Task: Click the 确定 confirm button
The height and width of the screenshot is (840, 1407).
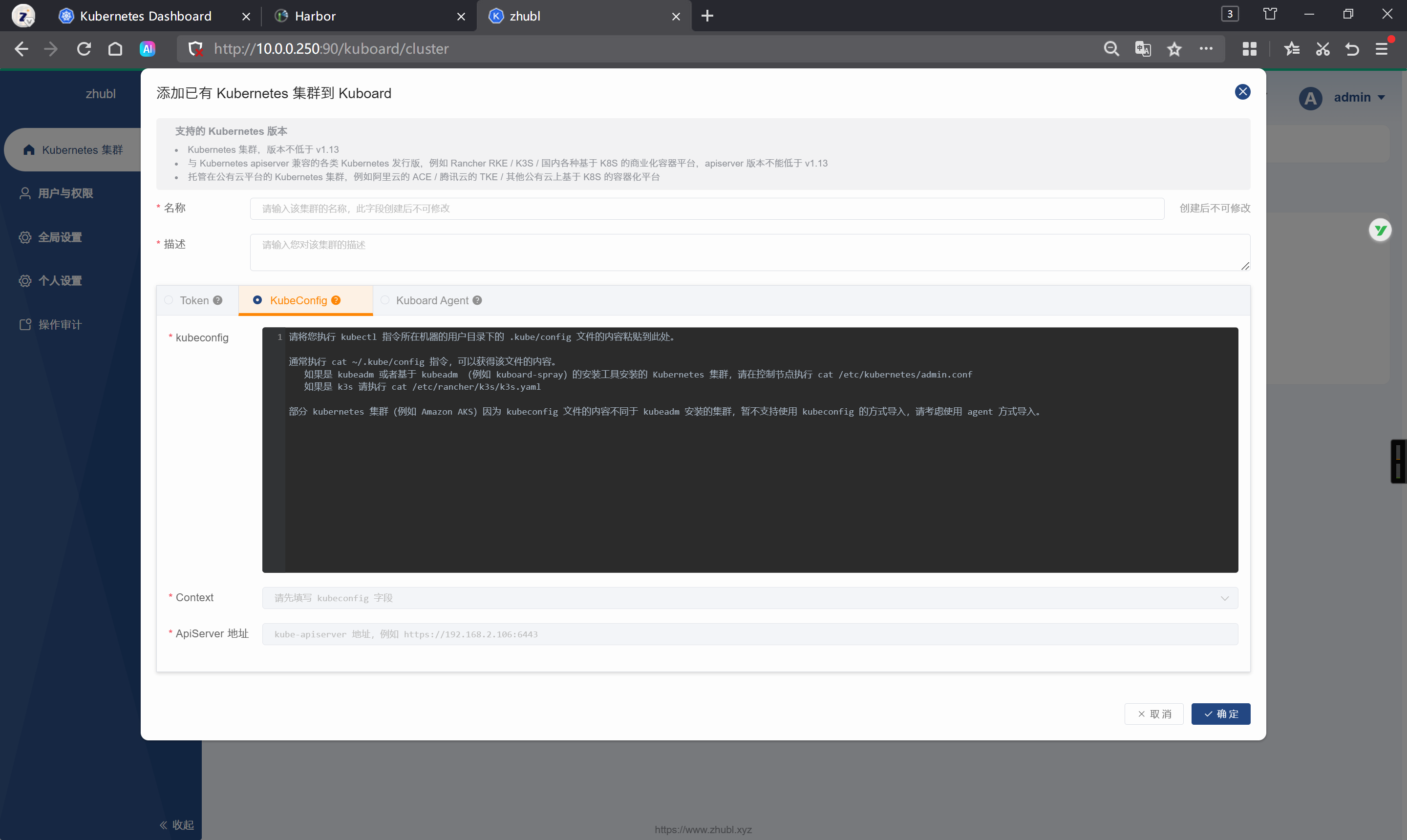Action: click(1220, 714)
